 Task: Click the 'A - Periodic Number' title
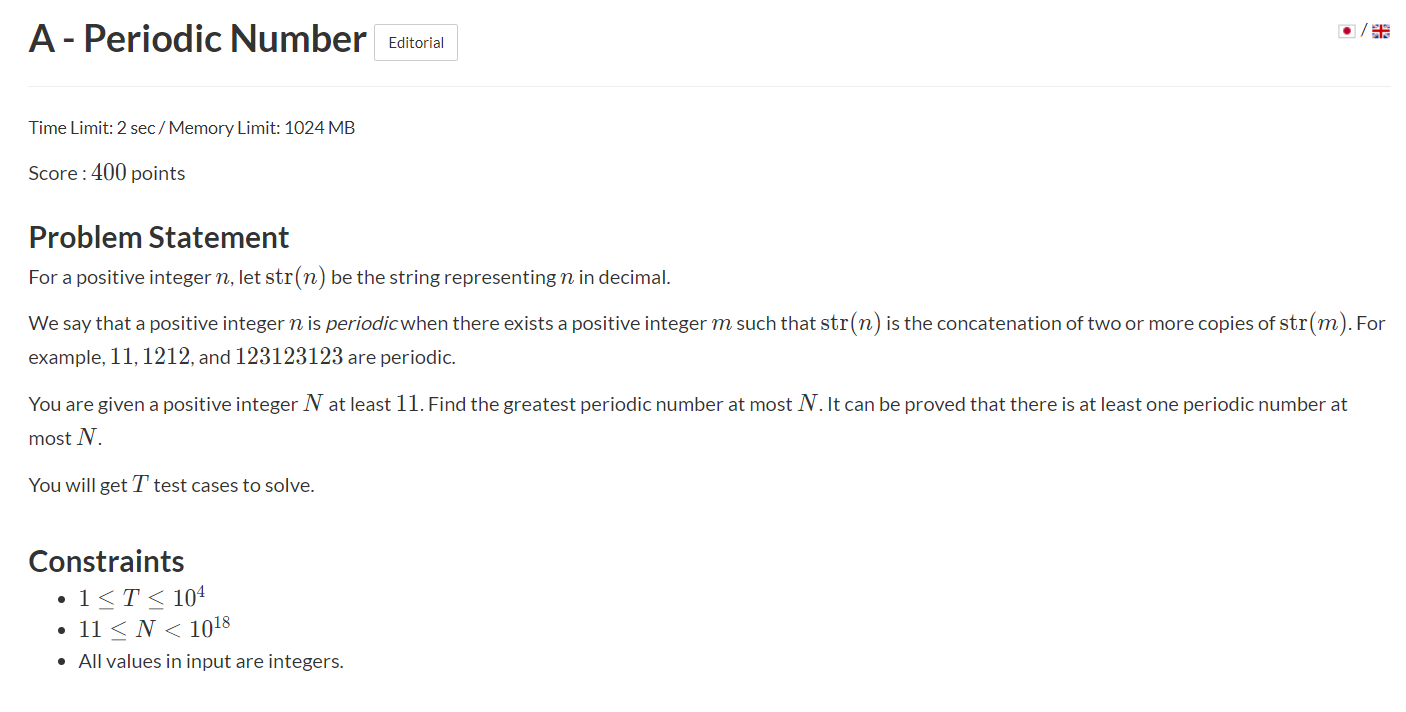198,39
